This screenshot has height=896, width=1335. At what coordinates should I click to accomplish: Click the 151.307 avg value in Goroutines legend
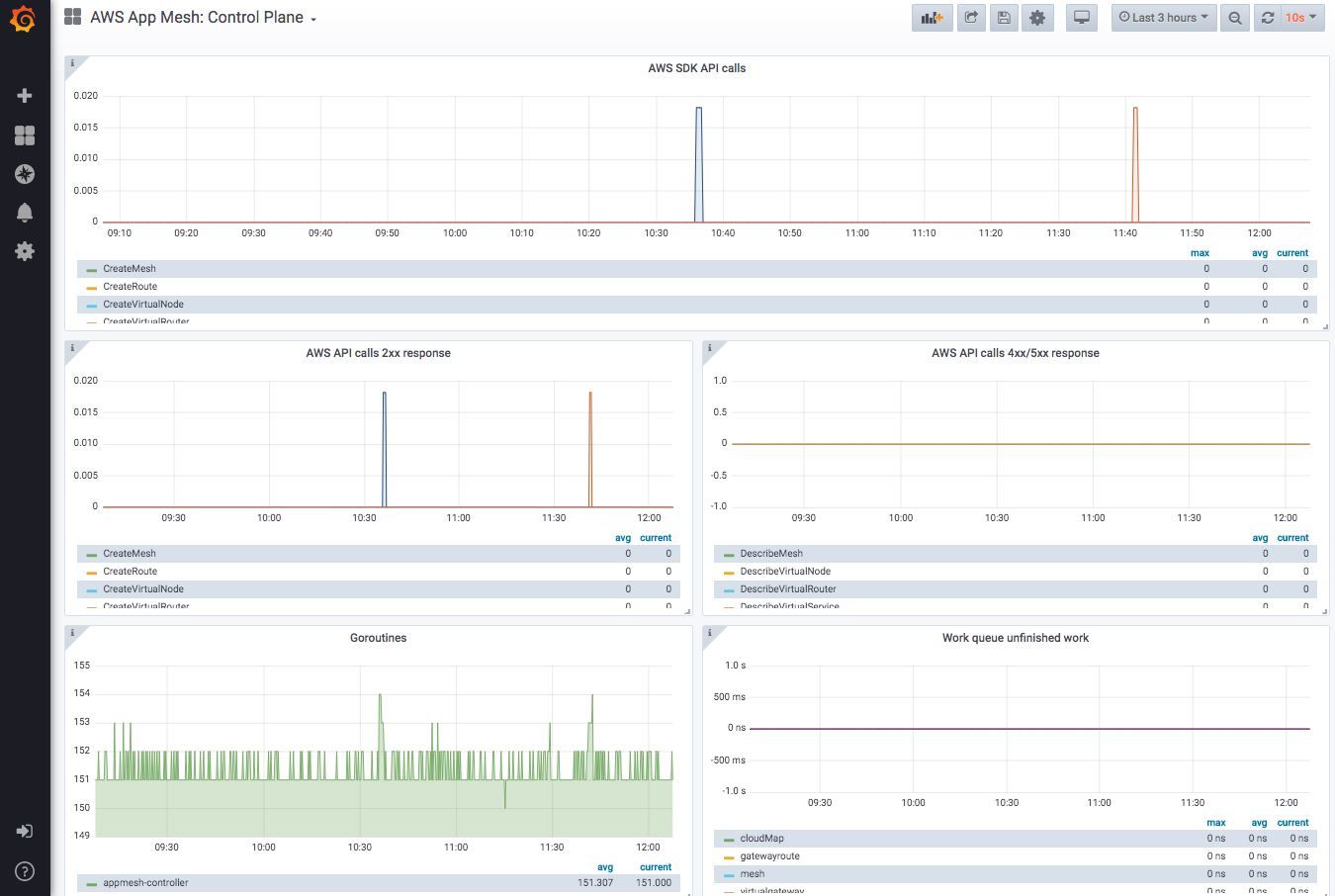pyautogui.click(x=595, y=883)
